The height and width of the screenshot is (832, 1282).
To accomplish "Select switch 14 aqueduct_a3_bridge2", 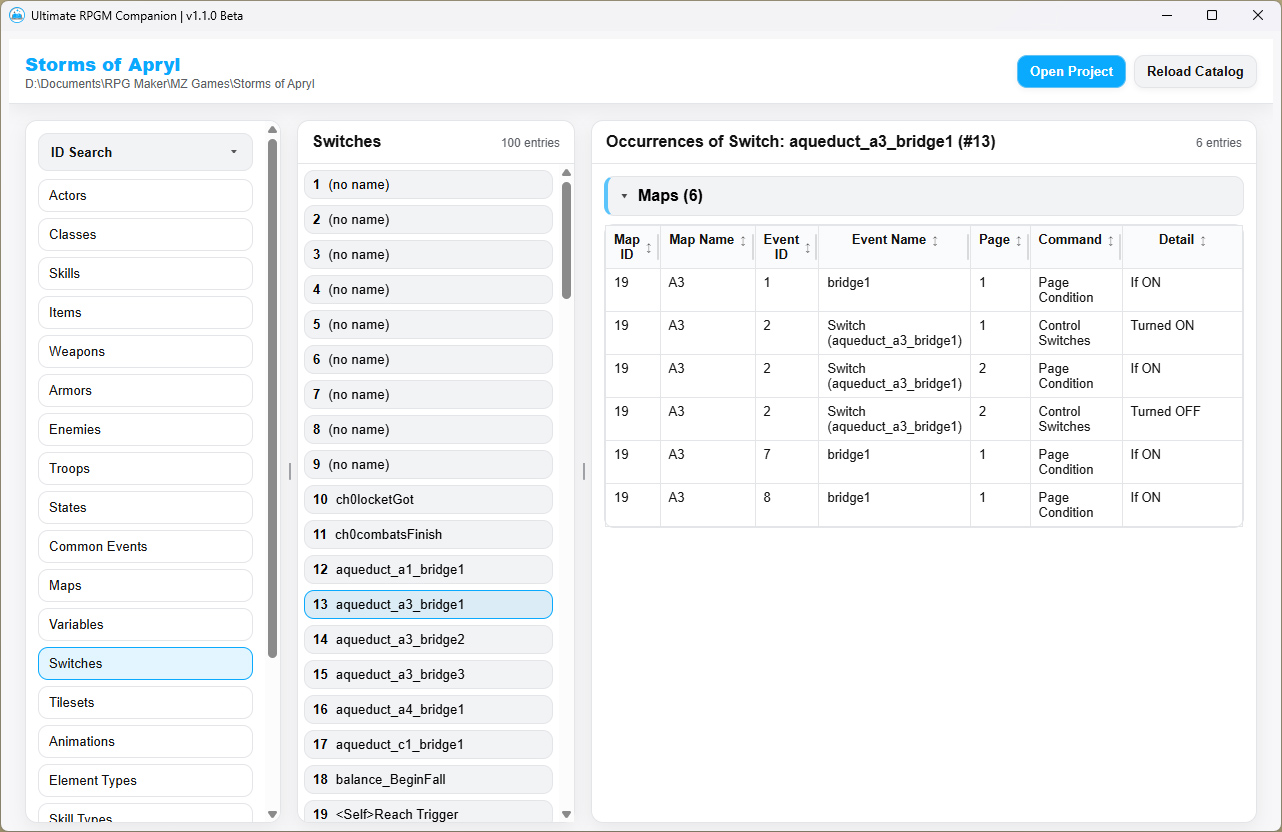I will pos(428,639).
